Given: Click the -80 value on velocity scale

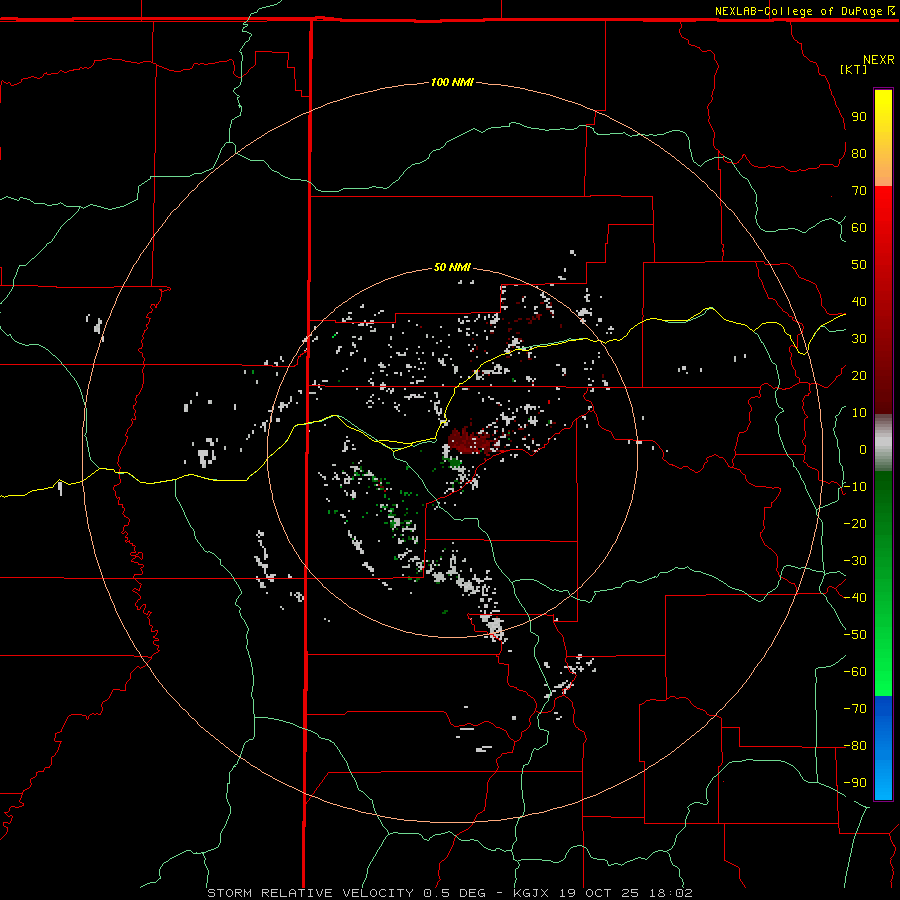Looking at the screenshot, I should [855, 746].
